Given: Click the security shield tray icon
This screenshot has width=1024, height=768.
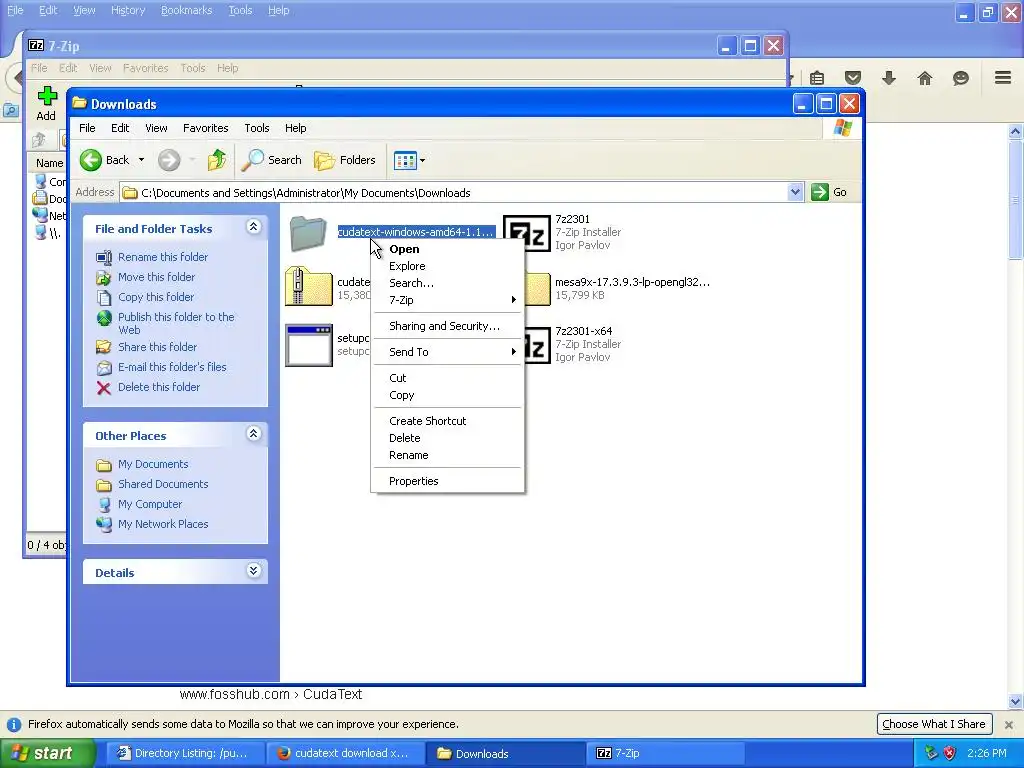Looking at the screenshot, I should (x=949, y=753).
